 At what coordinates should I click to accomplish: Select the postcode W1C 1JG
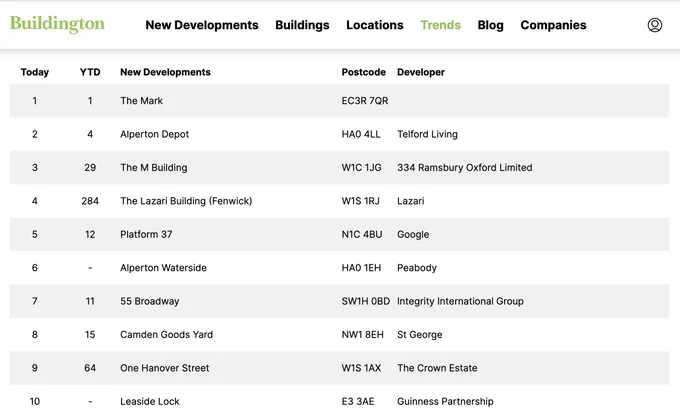pos(361,167)
